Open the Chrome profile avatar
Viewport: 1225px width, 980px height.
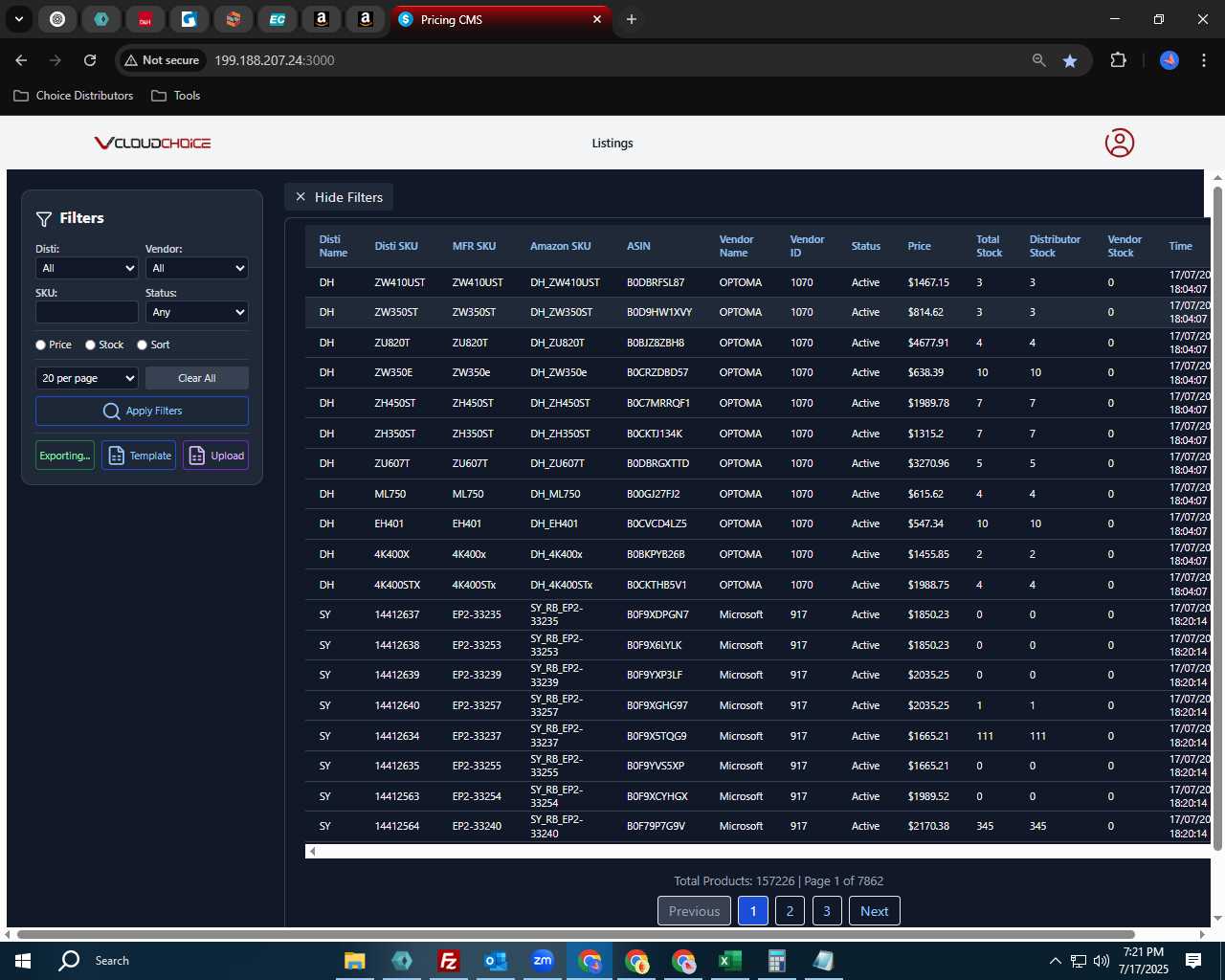[x=1169, y=60]
